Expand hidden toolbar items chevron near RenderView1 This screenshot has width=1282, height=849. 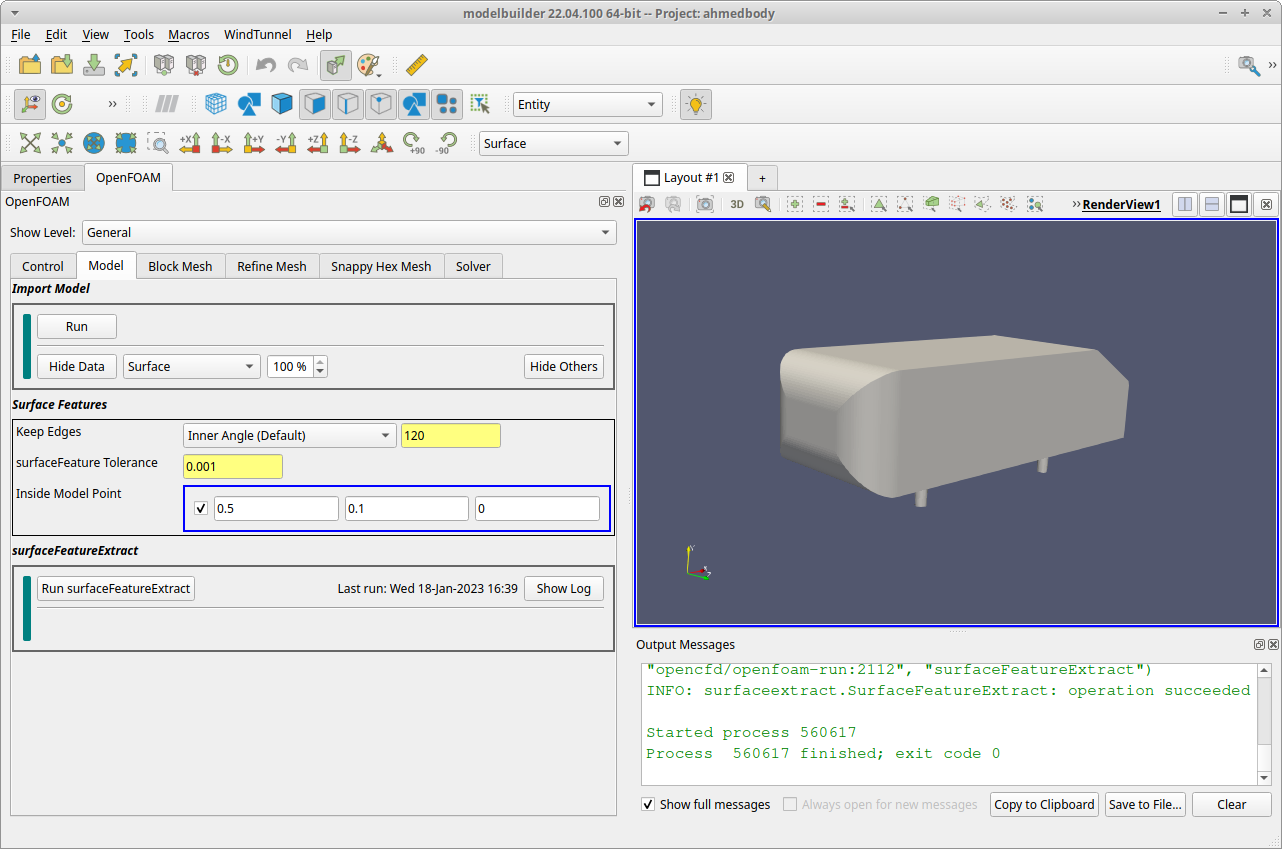(x=1076, y=204)
